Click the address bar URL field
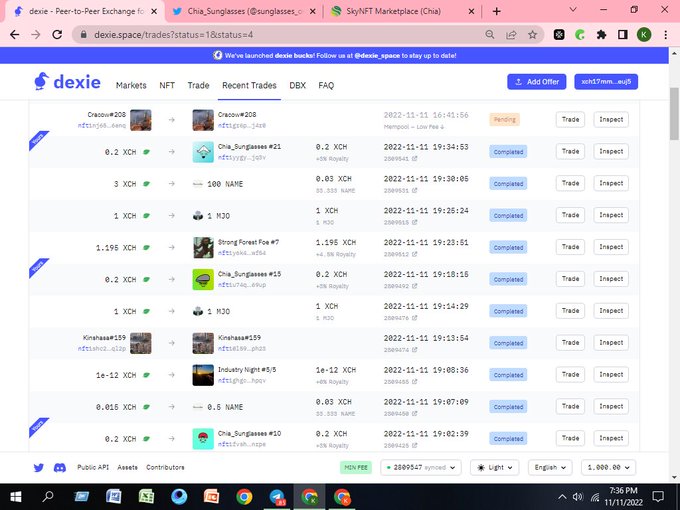680x510 pixels. [x=278, y=35]
